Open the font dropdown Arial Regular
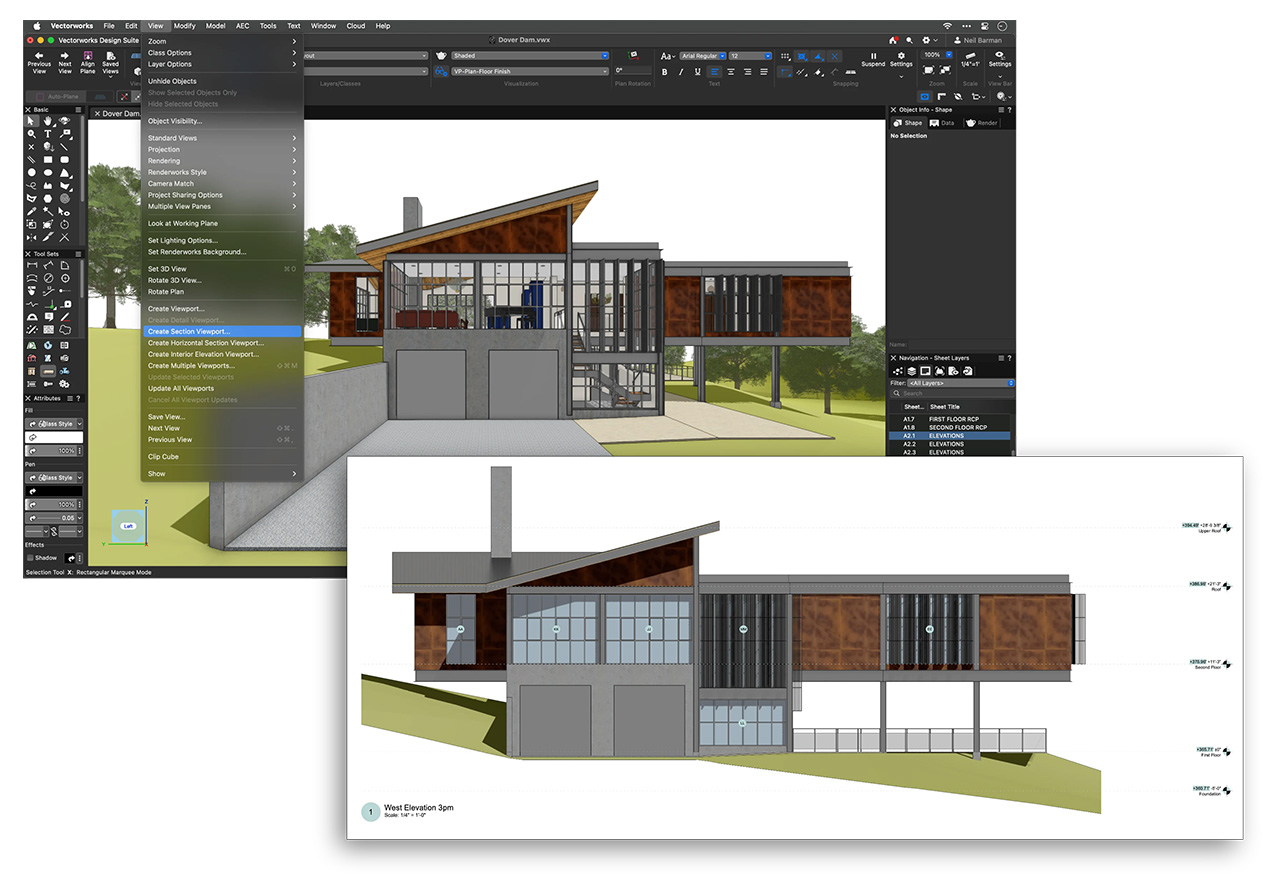Image resolution: width=1280 pixels, height=893 pixels. pos(703,56)
